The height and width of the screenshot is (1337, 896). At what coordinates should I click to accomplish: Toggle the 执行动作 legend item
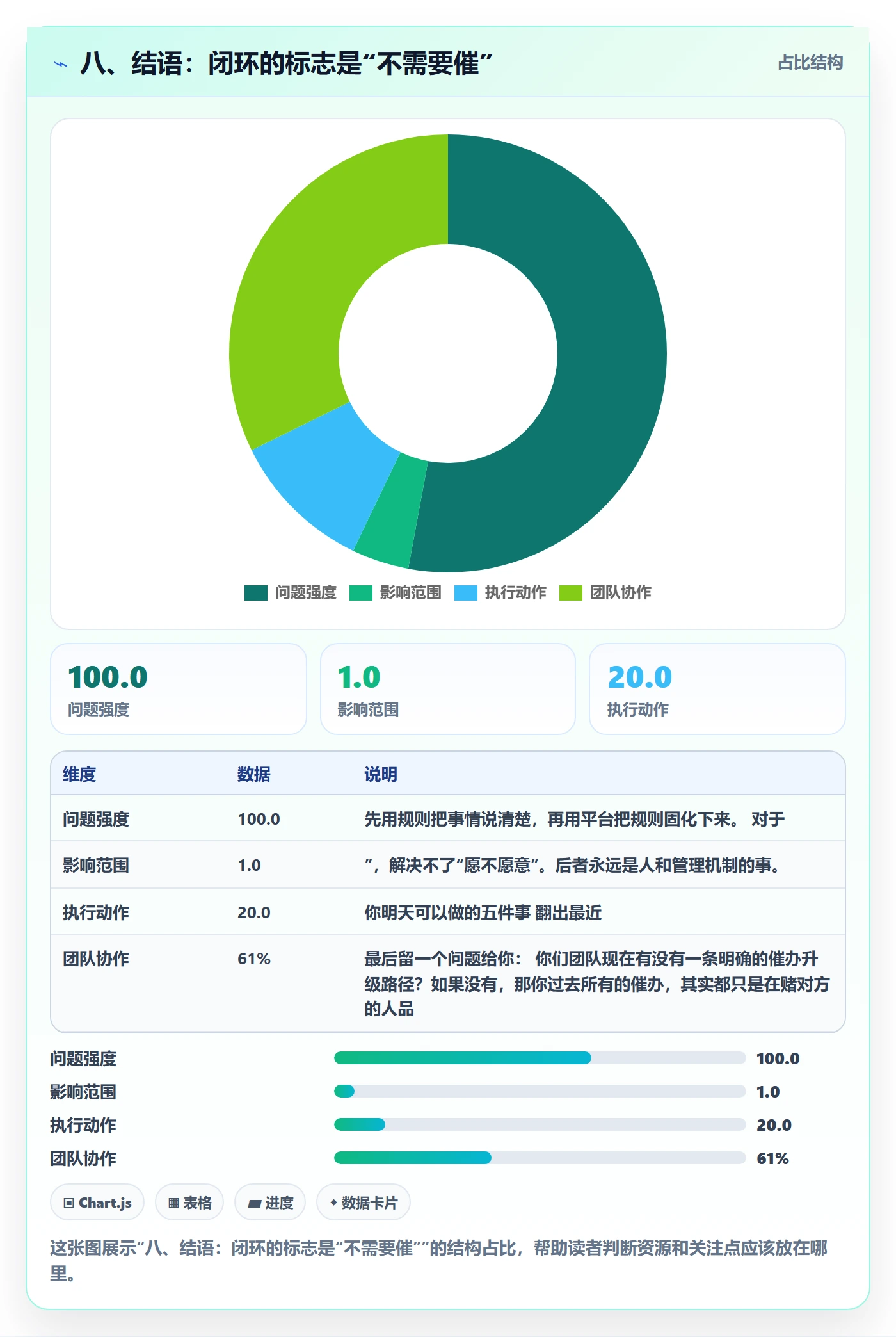[x=500, y=593]
